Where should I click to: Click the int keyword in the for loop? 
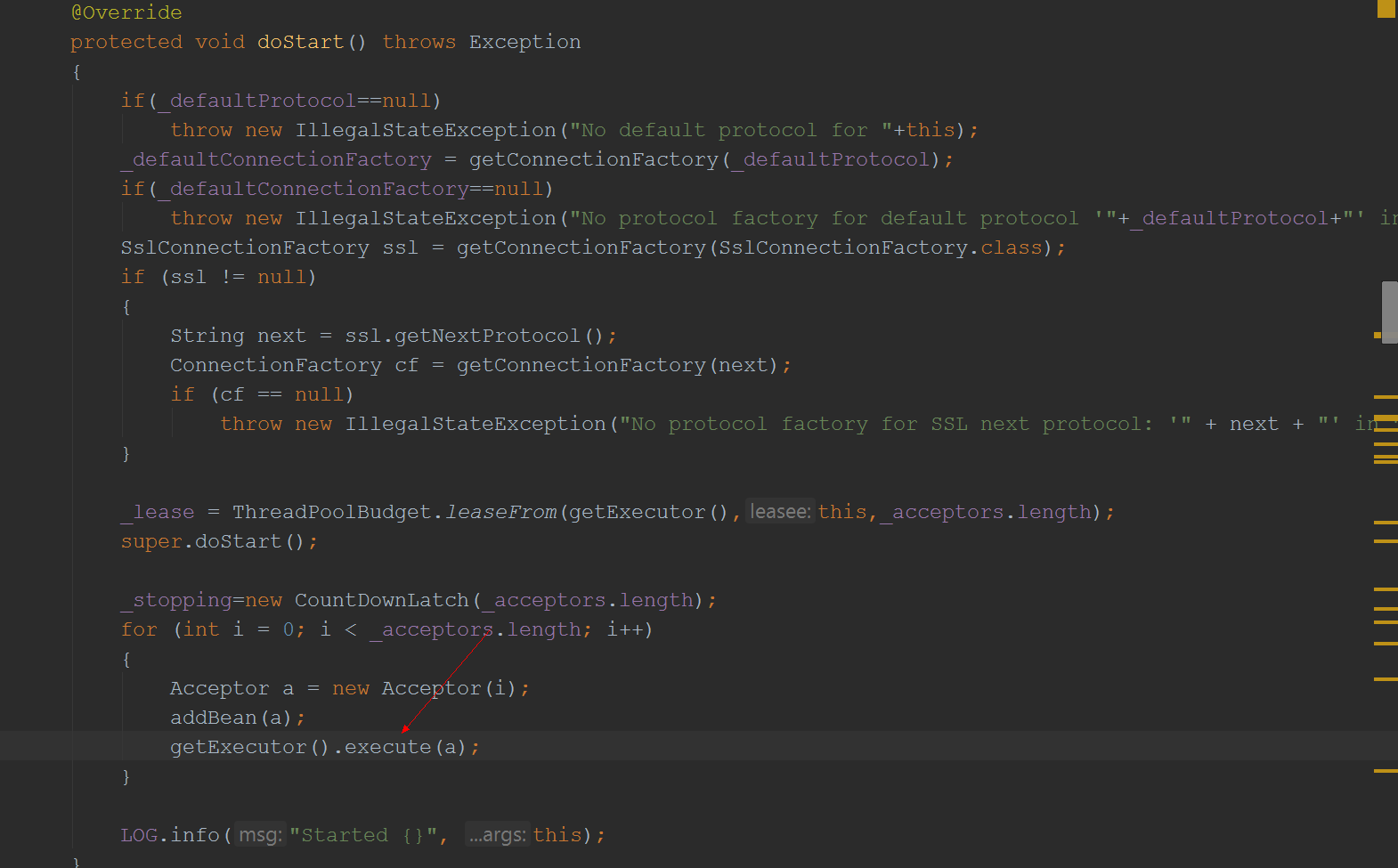coord(201,629)
